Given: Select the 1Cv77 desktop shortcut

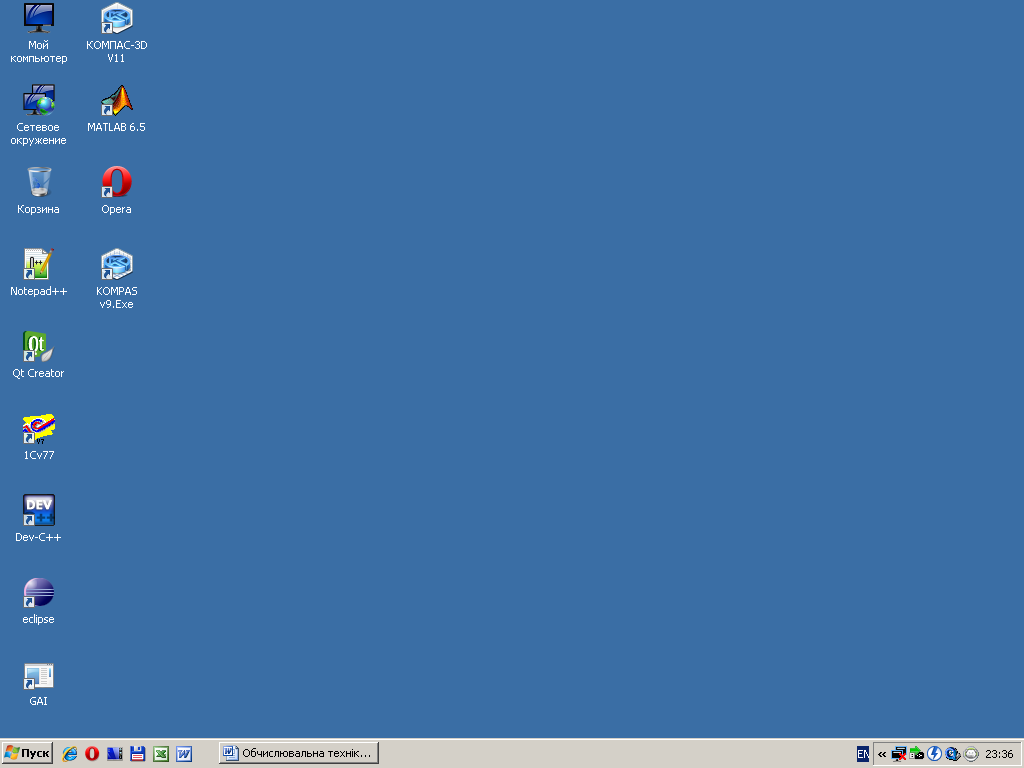Looking at the screenshot, I should pos(39,436).
